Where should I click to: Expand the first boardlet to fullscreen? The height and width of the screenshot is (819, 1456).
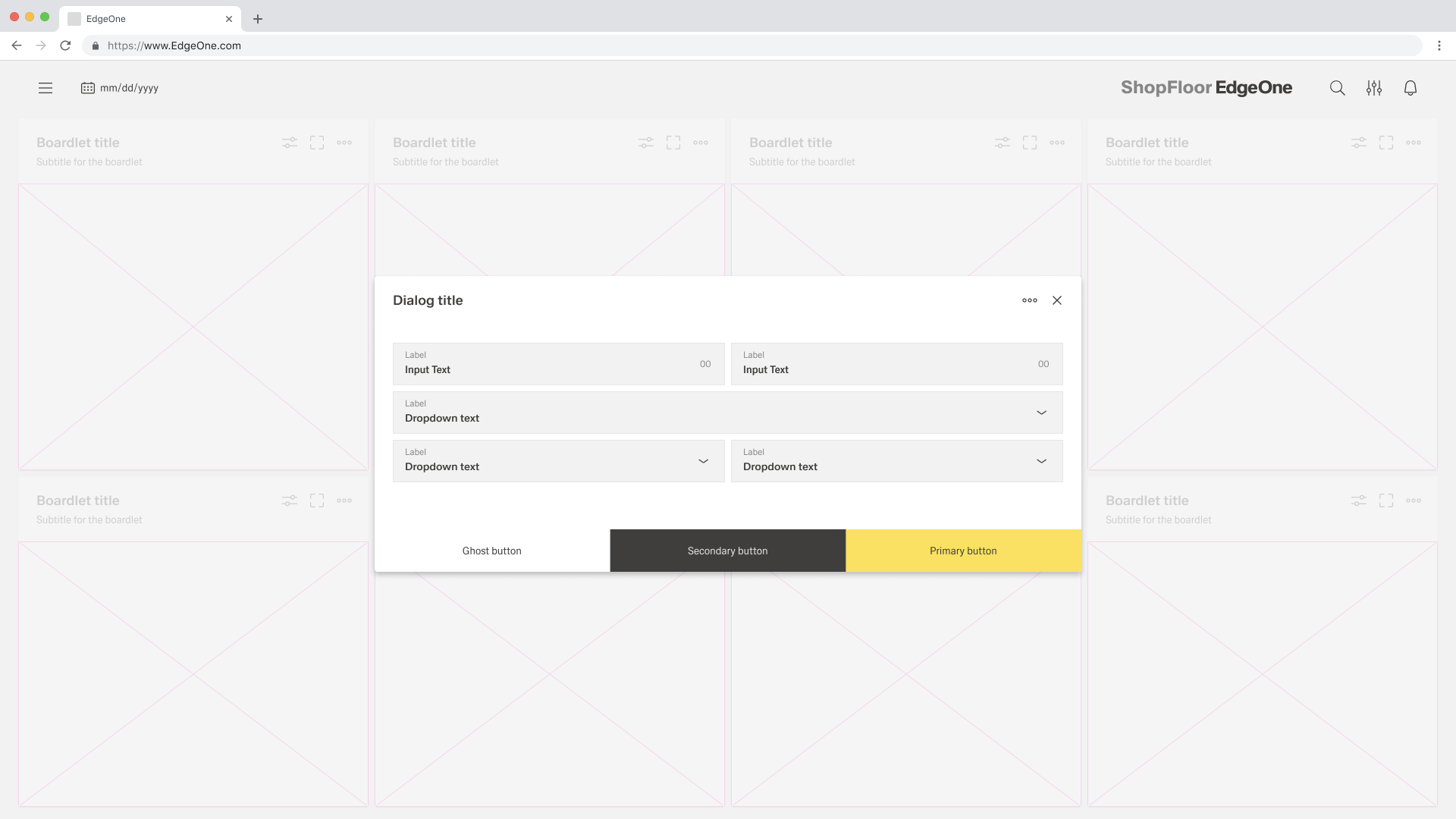click(317, 143)
